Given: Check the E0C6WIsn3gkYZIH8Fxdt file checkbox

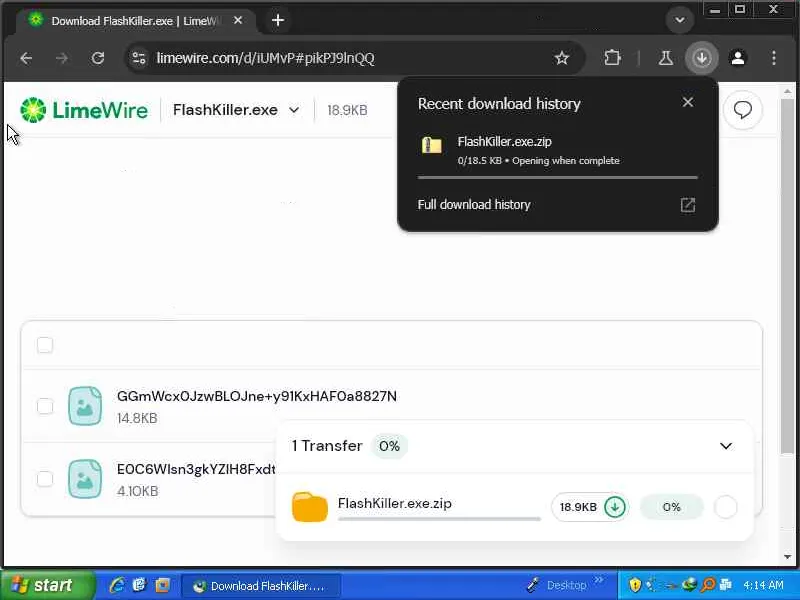Looking at the screenshot, I should click(45, 479).
